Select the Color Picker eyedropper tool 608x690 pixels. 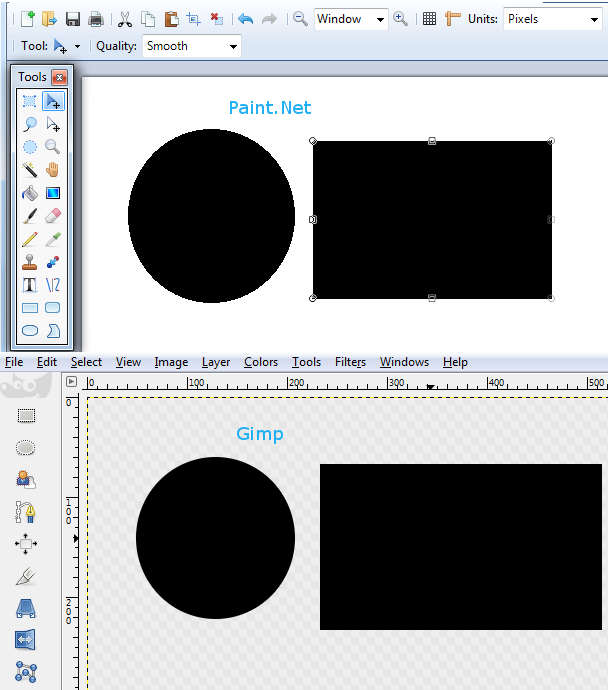(x=53, y=239)
